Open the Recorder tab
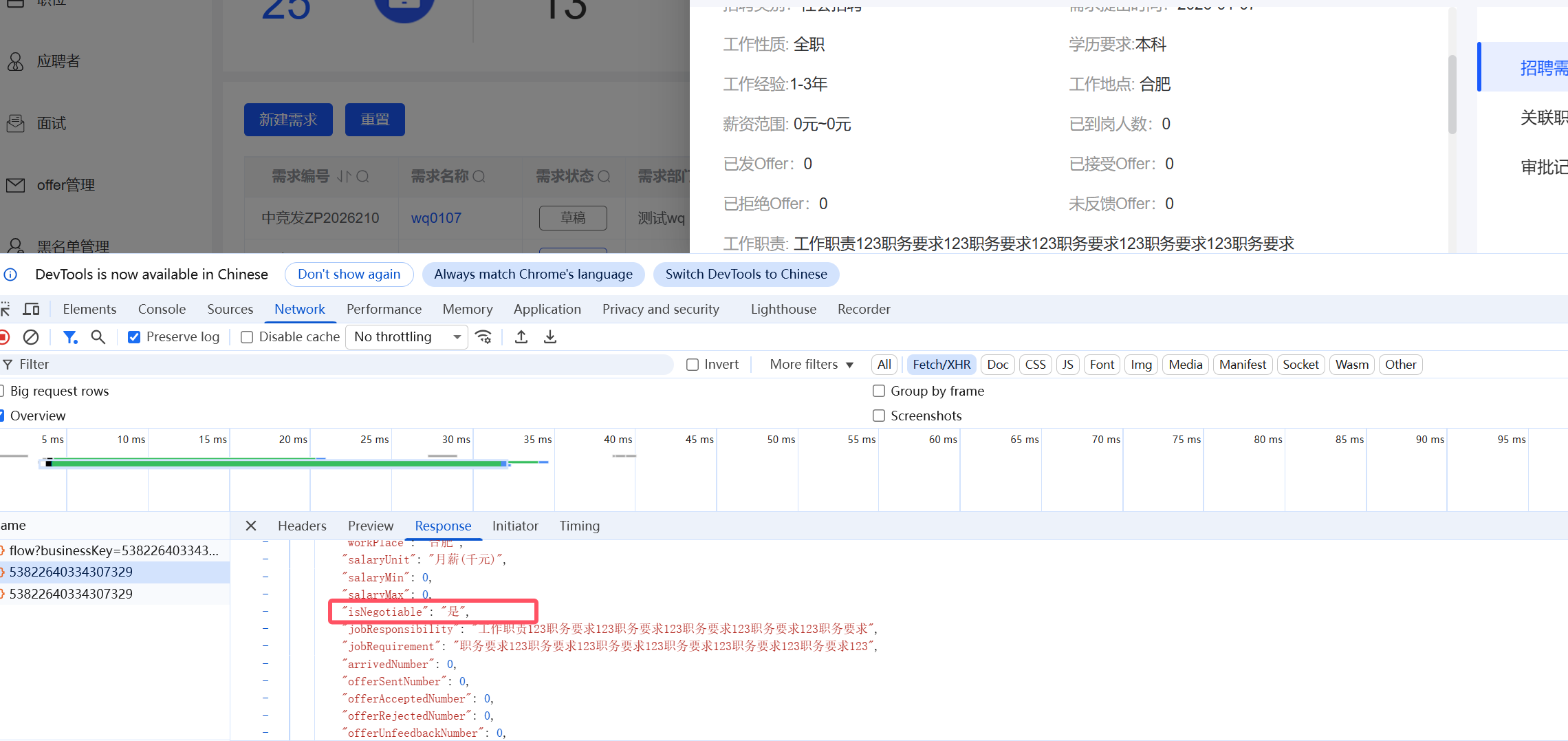This screenshot has width=1568, height=741. 864,309
